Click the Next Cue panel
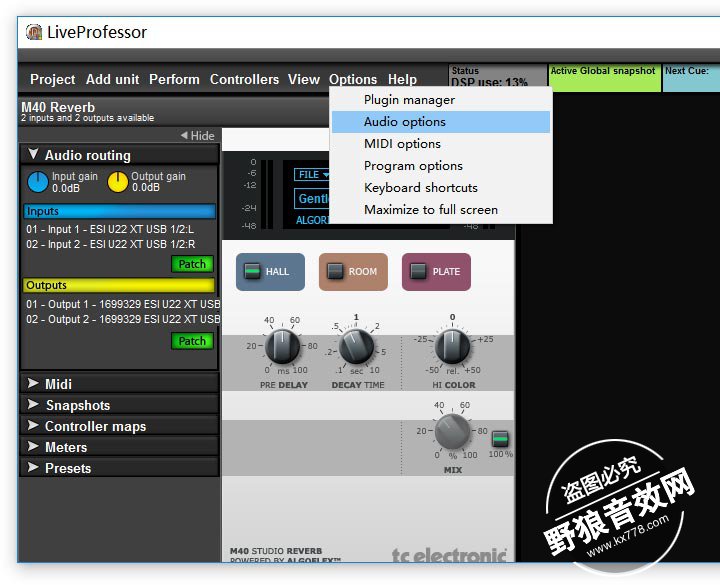720x585 pixels. pos(691,78)
